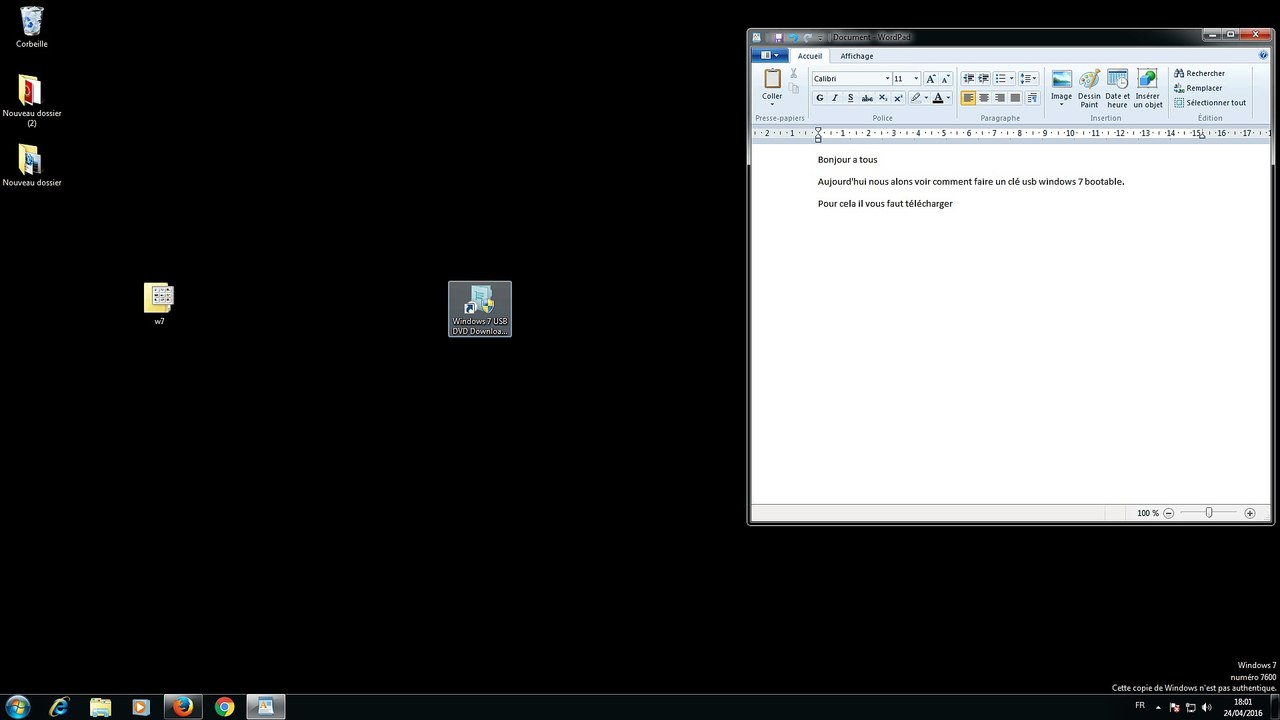This screenshot has width=1280, height=720.
Task: Click the bullet list icon
Action: [1000, 78]
